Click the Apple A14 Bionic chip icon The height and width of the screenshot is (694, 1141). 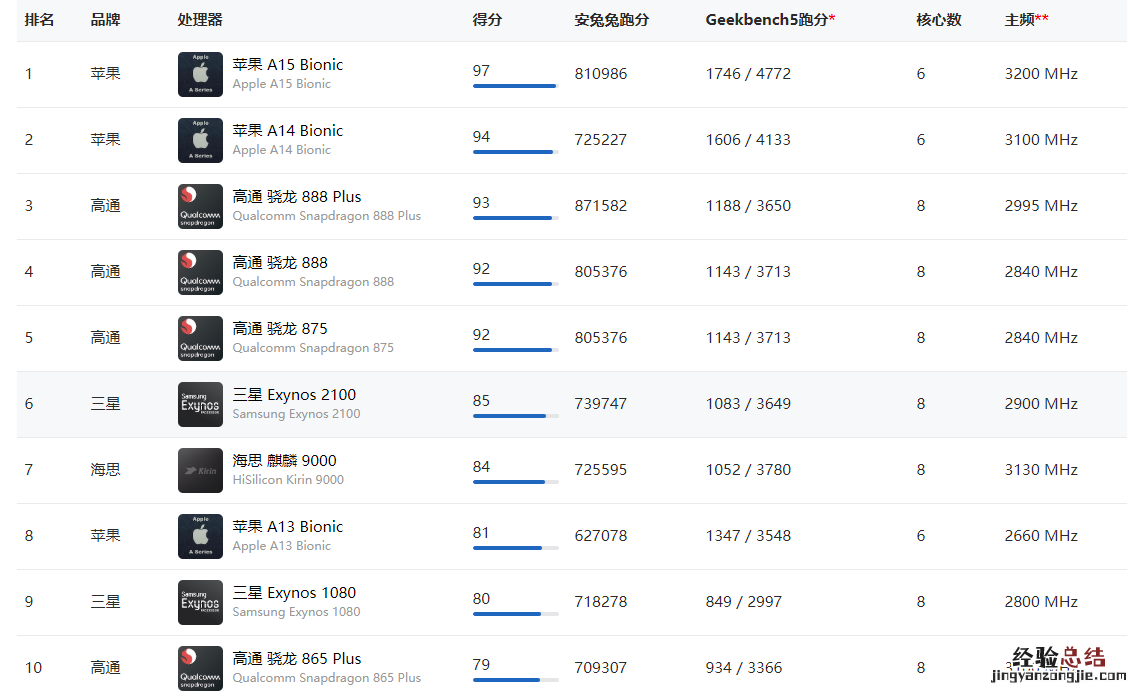[x=200, y=140]
